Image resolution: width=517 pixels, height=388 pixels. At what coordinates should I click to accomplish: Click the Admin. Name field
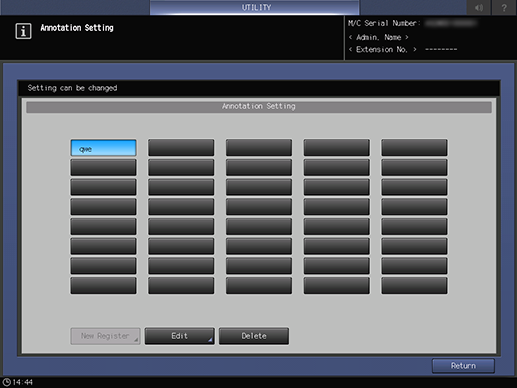click(379, 37)
